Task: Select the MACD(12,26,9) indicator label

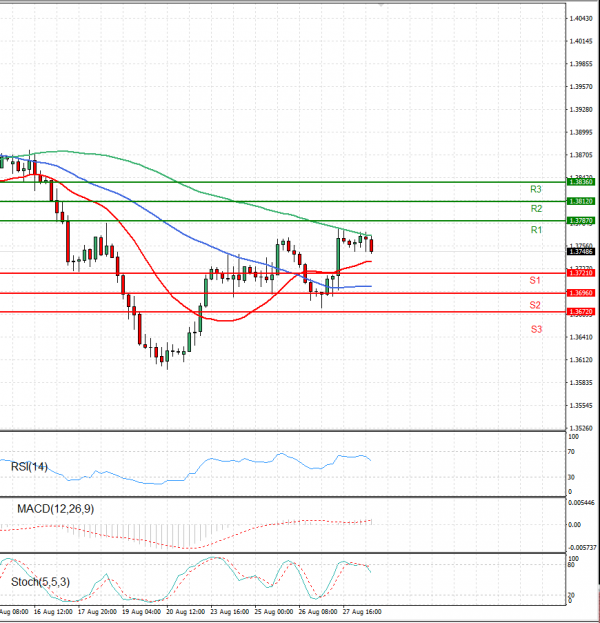Action: [56, 509]
